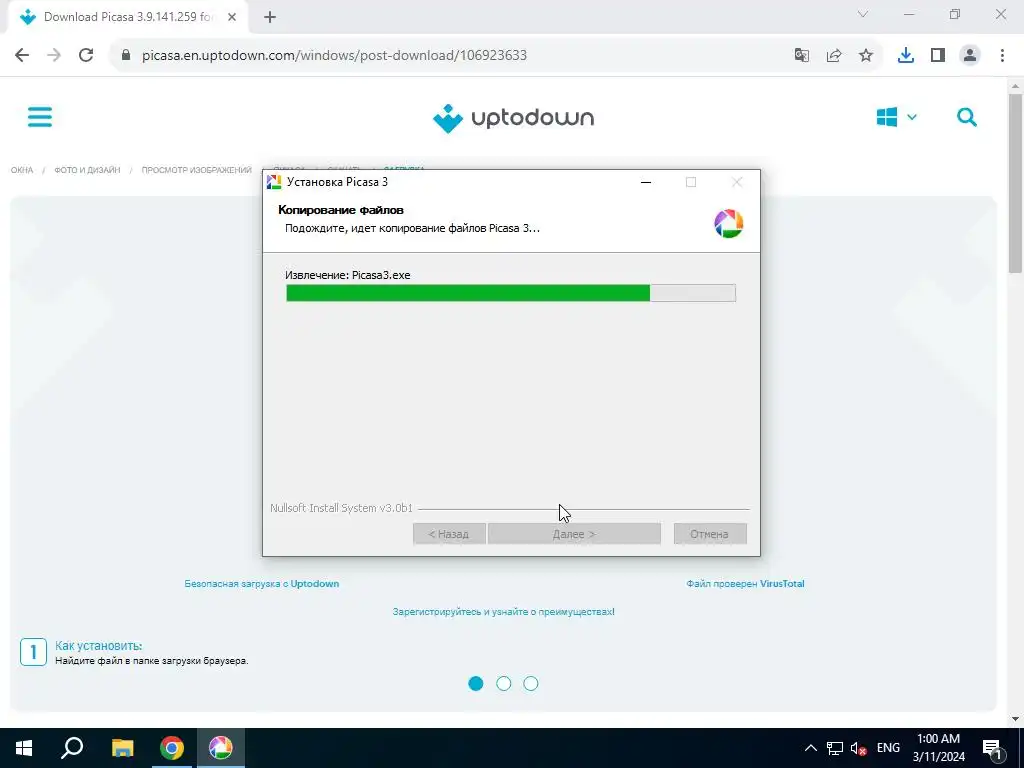This screenshot has width=1024, height=768.
Task: Click the Picasa logo in installer header
Action: pyautogui.click(x=728, y=223)
